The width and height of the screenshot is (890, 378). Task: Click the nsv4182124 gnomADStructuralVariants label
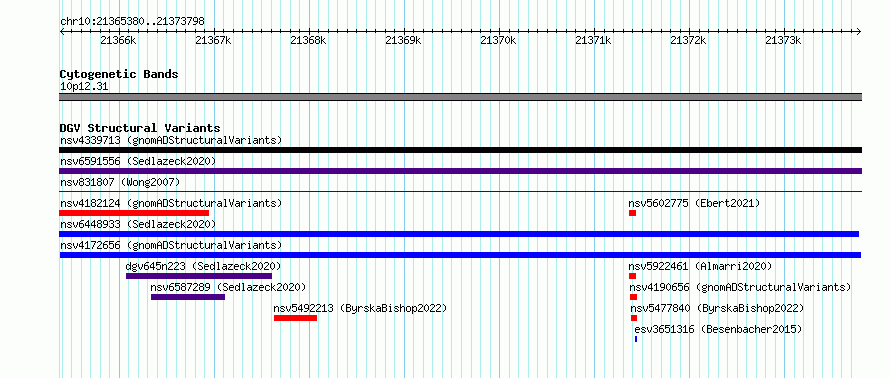coord(171,203)
